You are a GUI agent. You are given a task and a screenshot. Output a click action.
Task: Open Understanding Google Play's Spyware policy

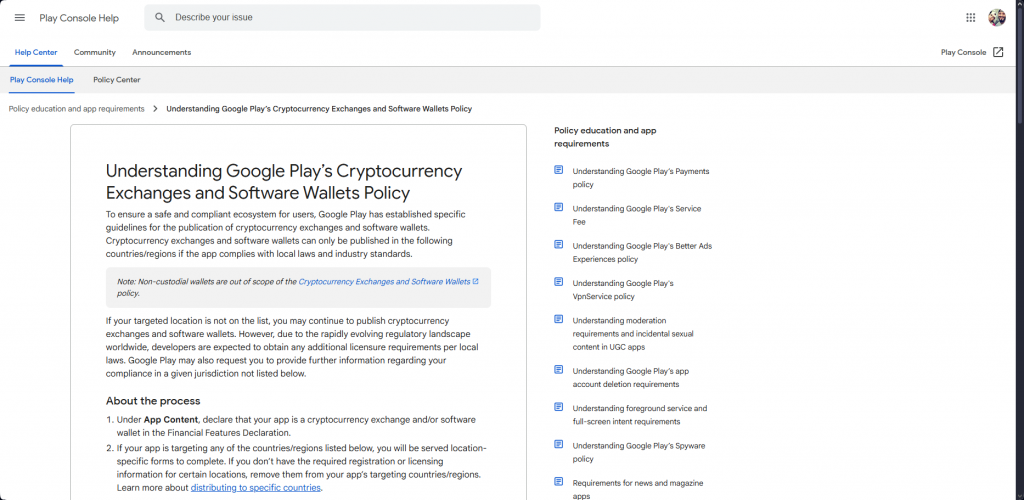click(639, 452)
